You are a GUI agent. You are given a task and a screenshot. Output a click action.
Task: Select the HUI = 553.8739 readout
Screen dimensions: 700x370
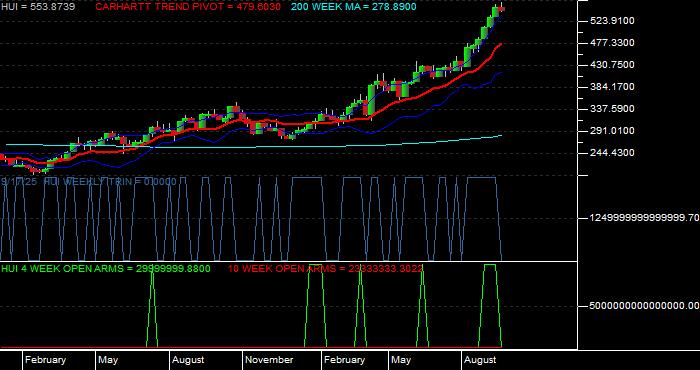pos(38,7)
